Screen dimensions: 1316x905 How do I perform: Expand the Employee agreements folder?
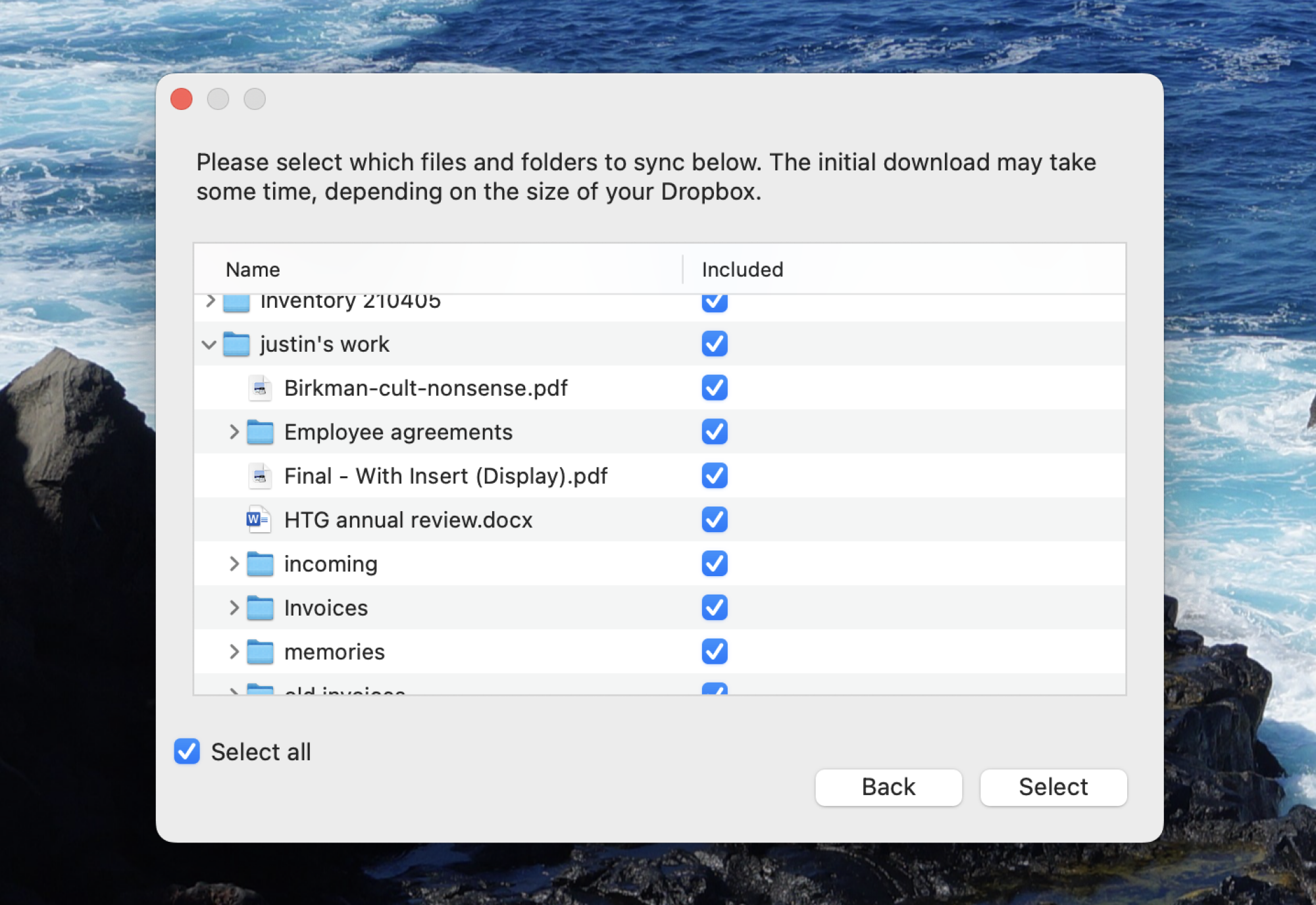(x=234, y=432)
